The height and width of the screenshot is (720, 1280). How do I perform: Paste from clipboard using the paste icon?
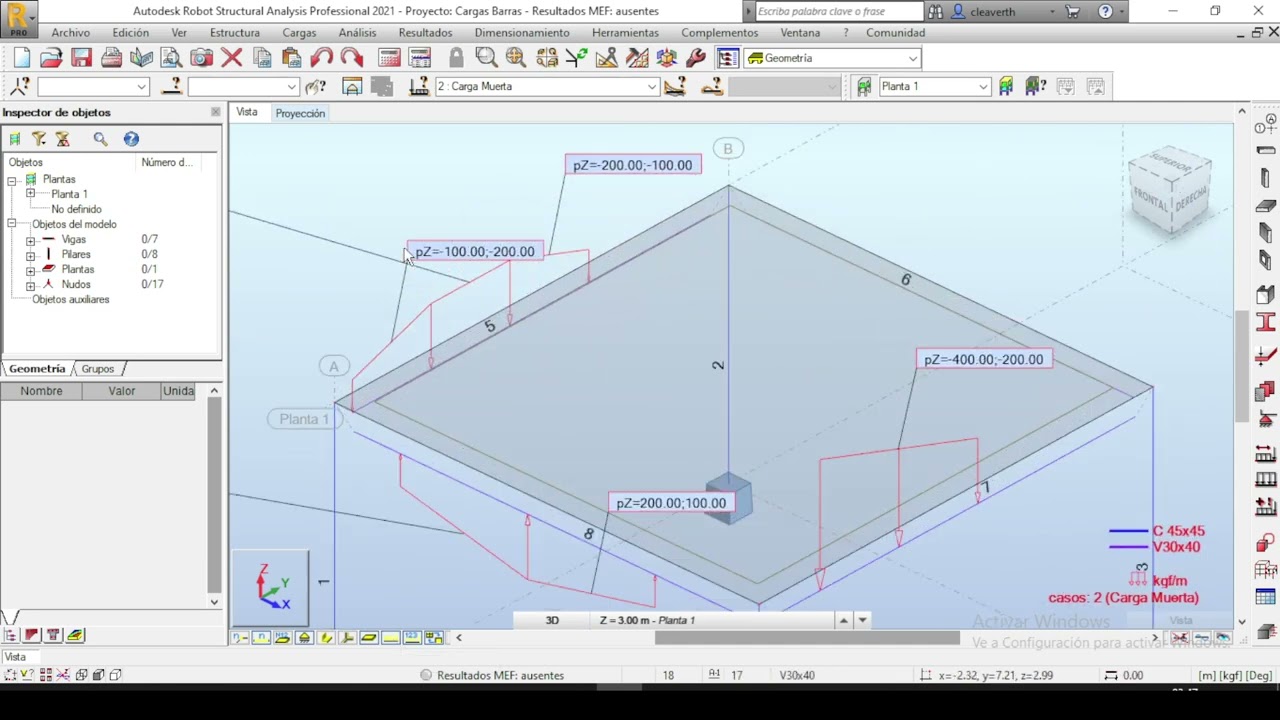[292, 58]
